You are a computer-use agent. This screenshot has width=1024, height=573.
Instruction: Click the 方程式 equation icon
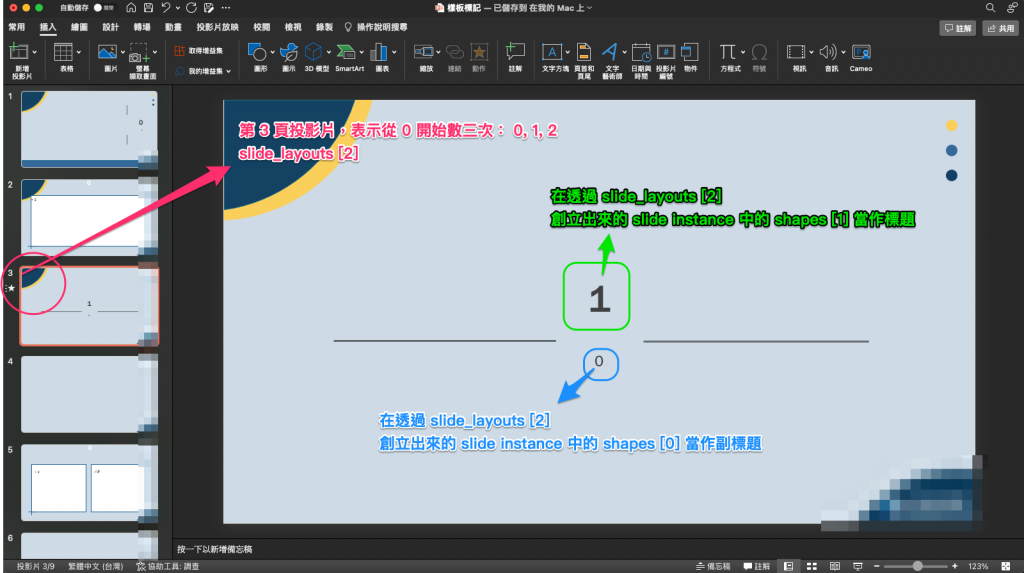[728, 52]
